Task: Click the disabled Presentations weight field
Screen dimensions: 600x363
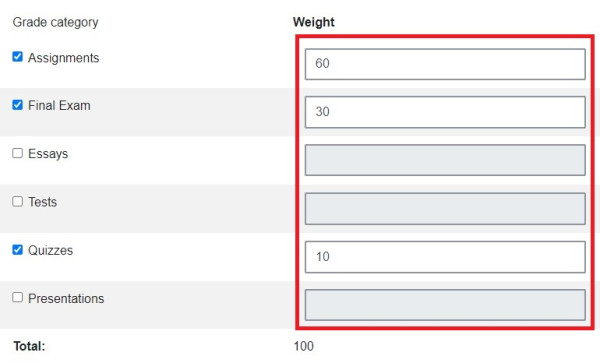Action: (445, 305)
